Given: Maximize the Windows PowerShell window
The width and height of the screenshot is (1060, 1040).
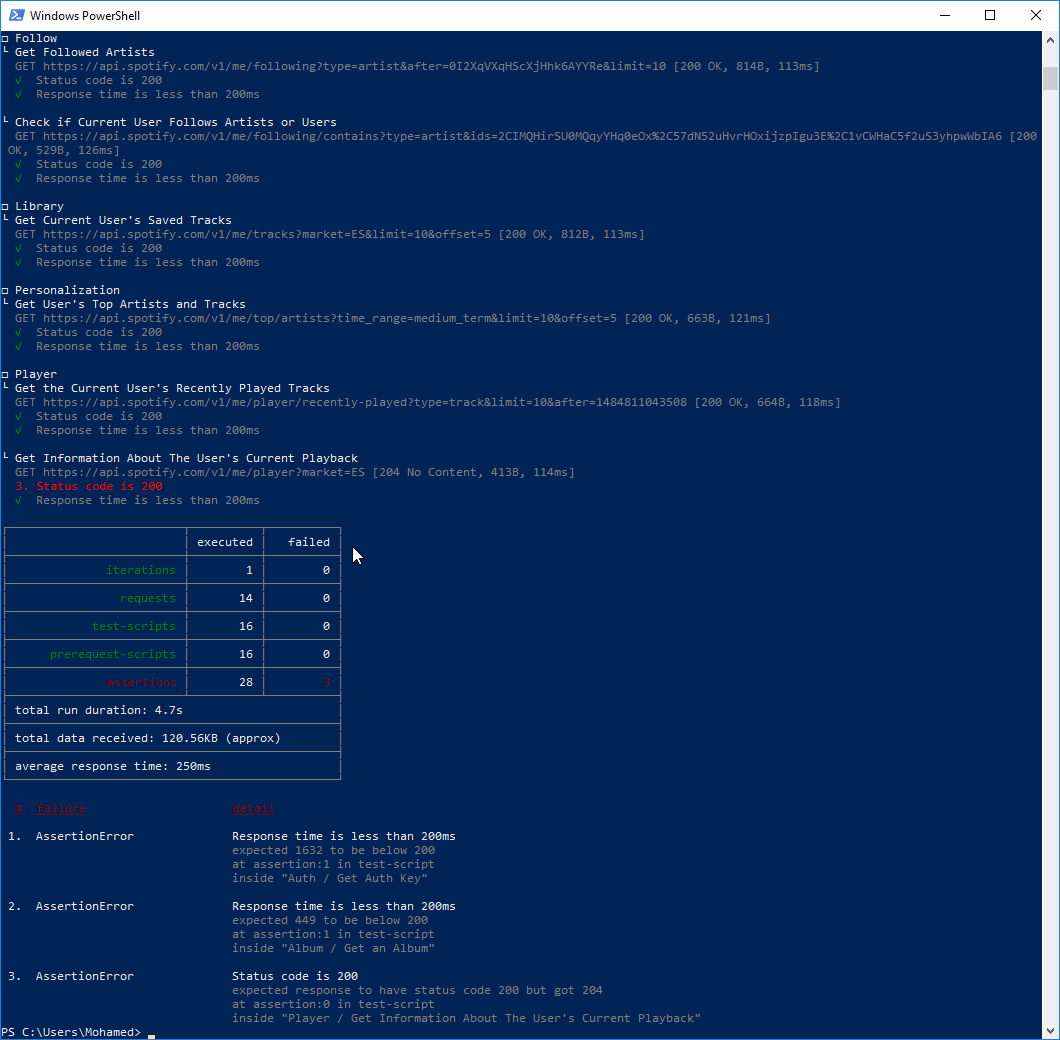Looking at the screenshot, I should [990, 15].
